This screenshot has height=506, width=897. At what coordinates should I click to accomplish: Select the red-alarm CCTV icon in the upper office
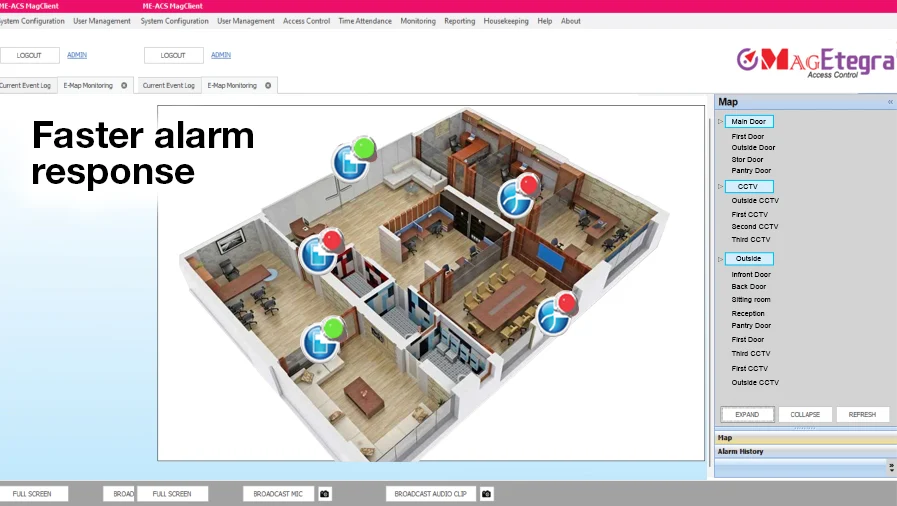point(517,197)
